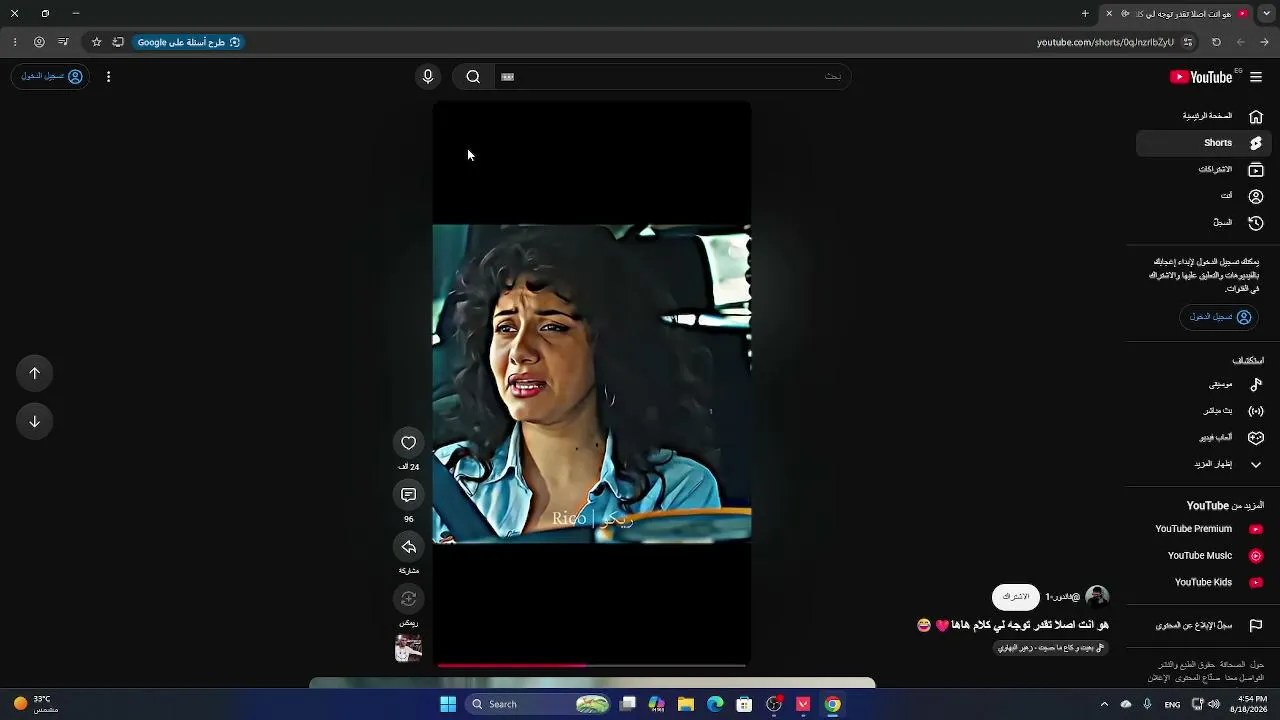This screenshot has width=1280, height=720.
Task: Open the short's sound thumbnail
Action: [x=408, y=649]
